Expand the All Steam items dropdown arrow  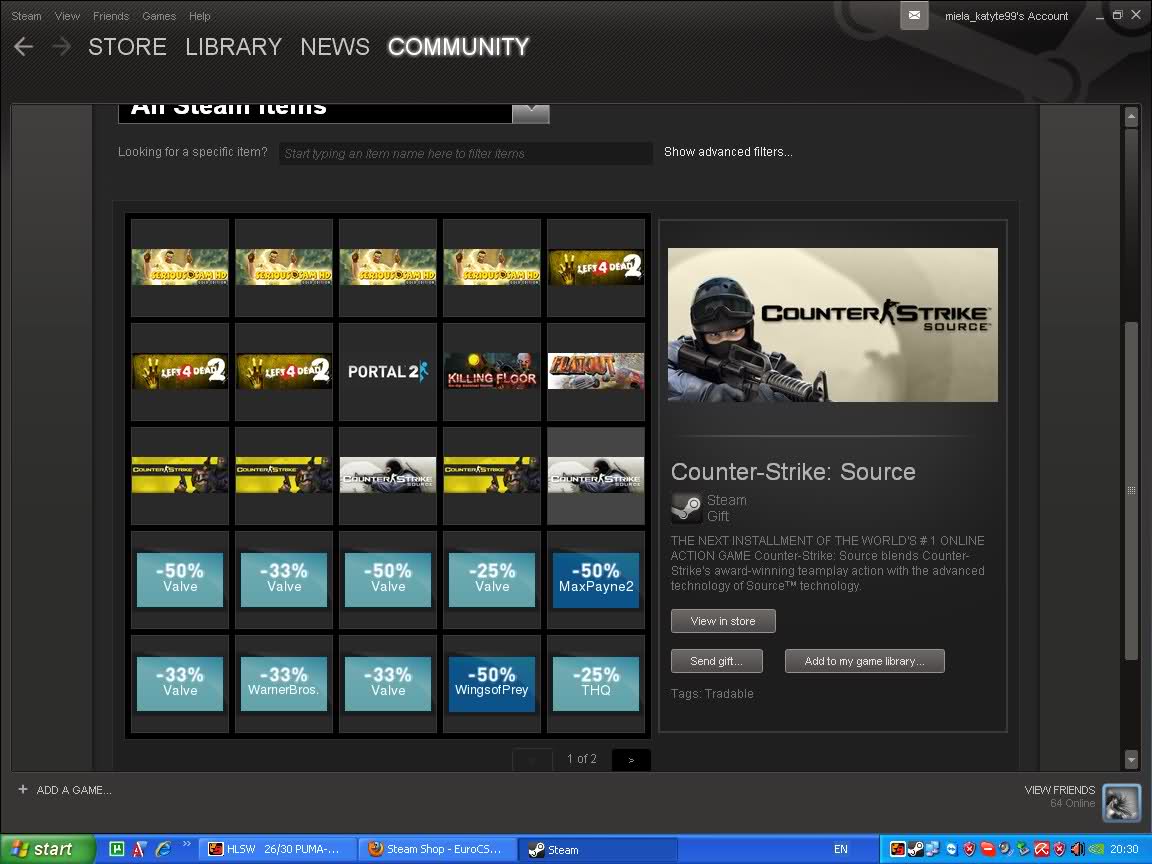530,113
